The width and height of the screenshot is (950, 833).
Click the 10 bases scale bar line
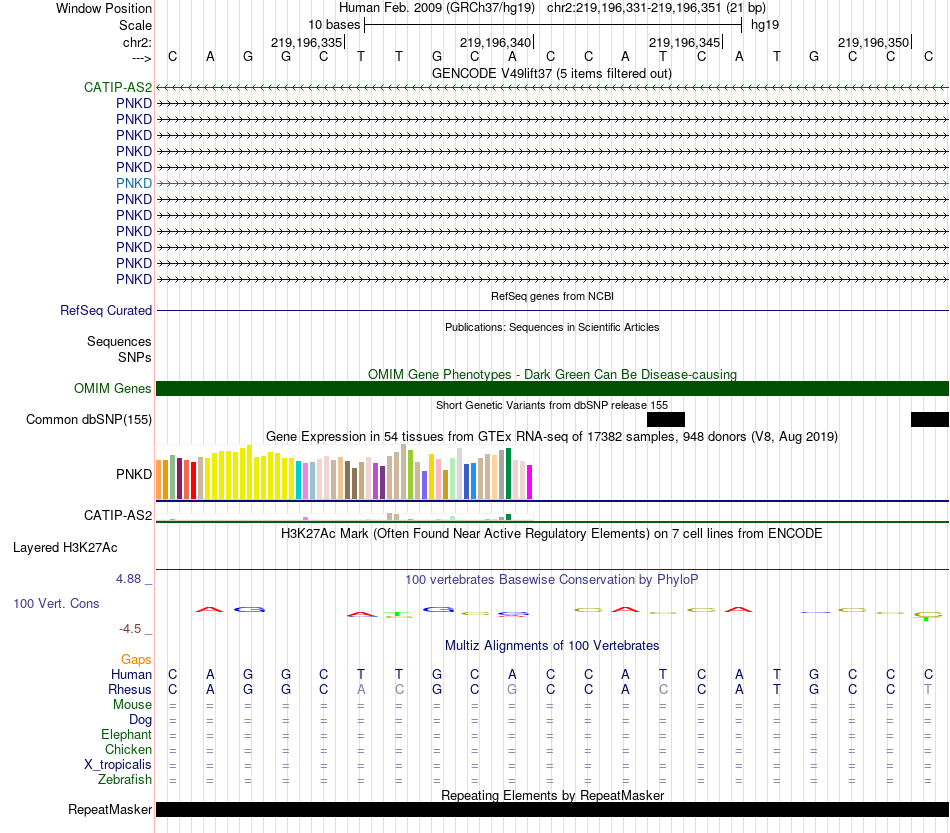[x=553, y=25]
